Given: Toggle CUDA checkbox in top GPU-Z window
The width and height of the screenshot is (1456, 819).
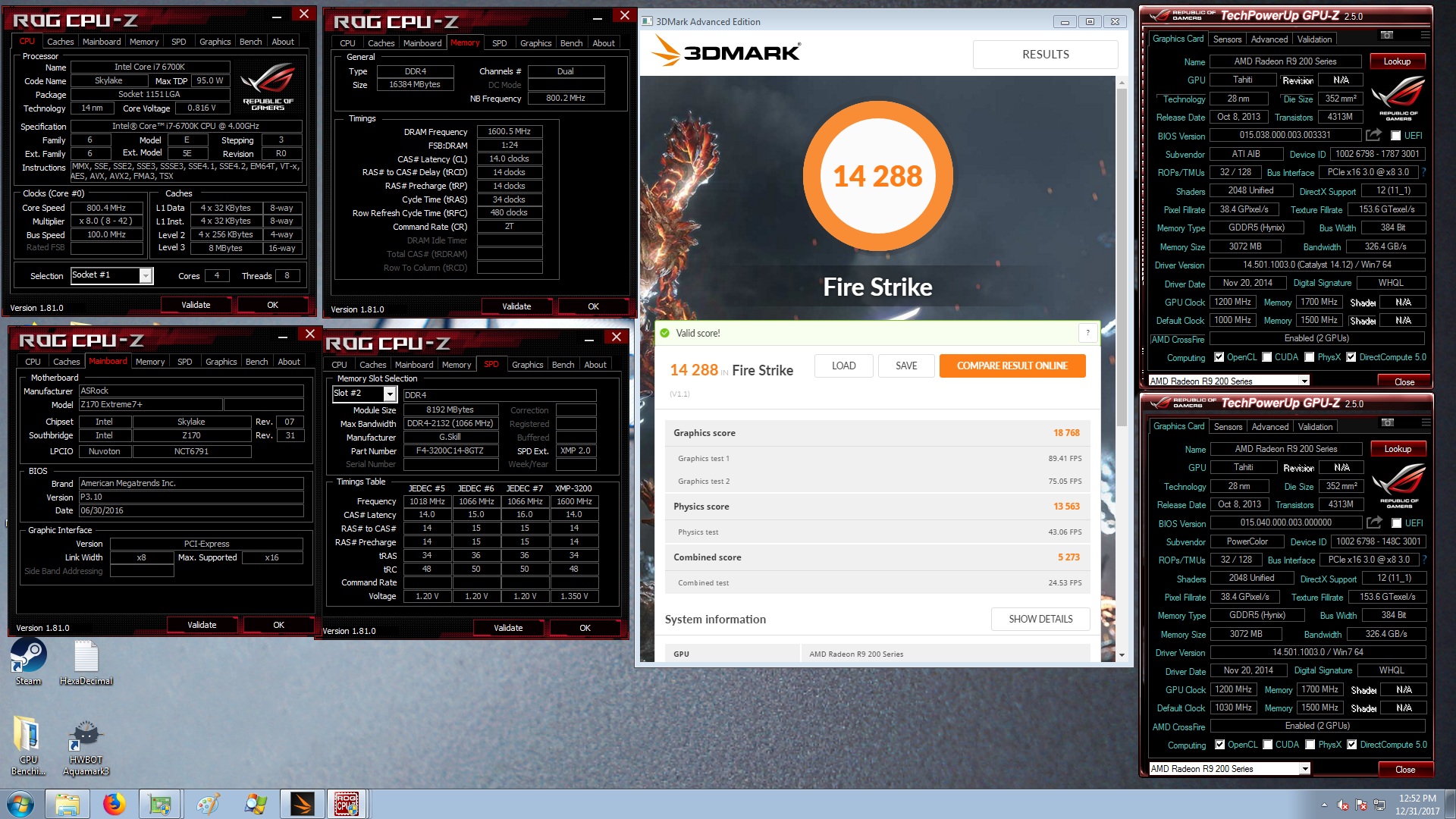Looking at the screenshot, I should [1266, 357].
